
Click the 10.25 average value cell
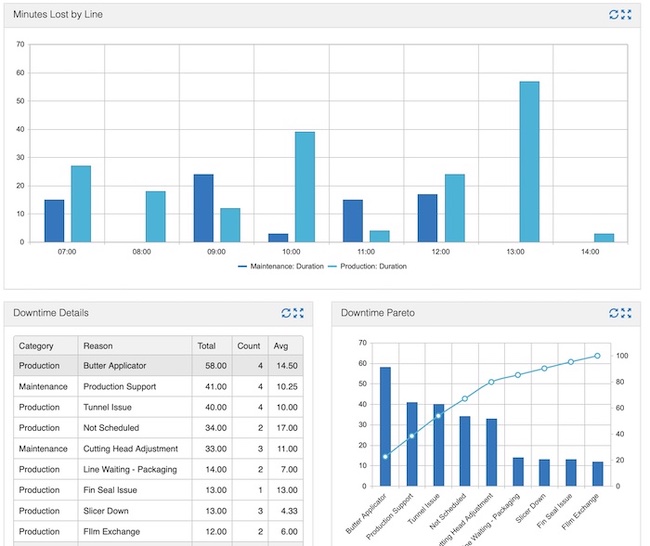click(286, 386)
